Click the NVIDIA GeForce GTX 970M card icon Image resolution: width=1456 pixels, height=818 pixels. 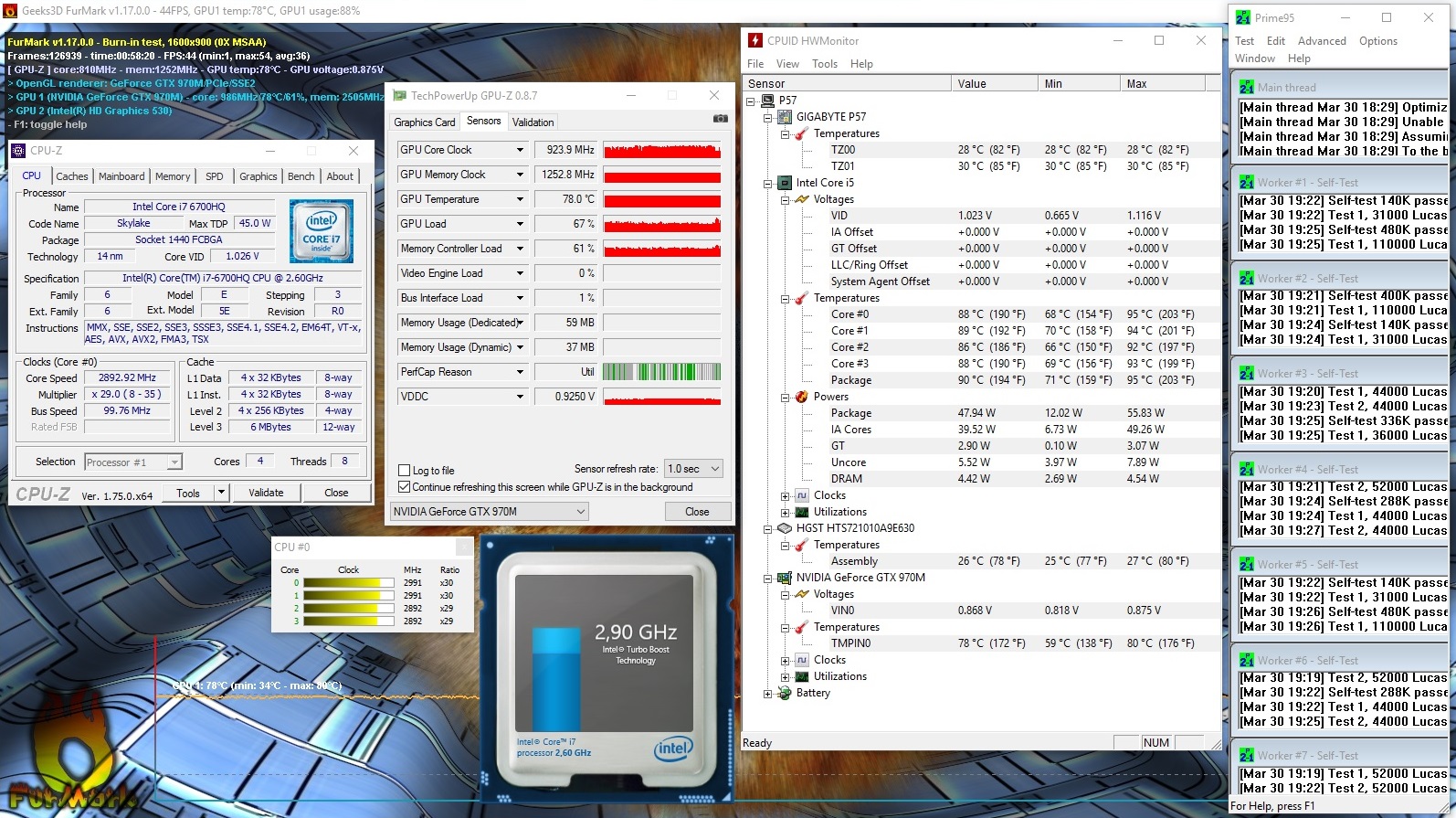(785, 578)
